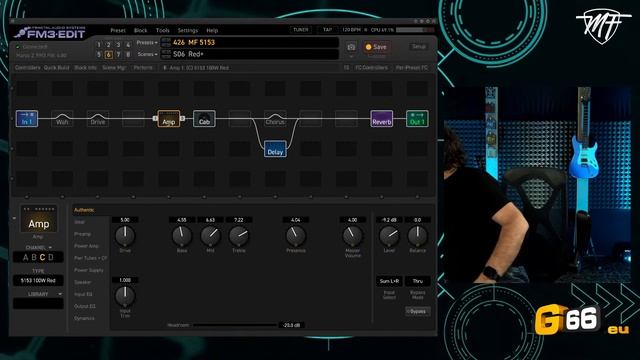Image resolution: width=640 pixels, height=360 pixels.
Task: Click scene name field S06 Red+
Action: coord(250,54)
